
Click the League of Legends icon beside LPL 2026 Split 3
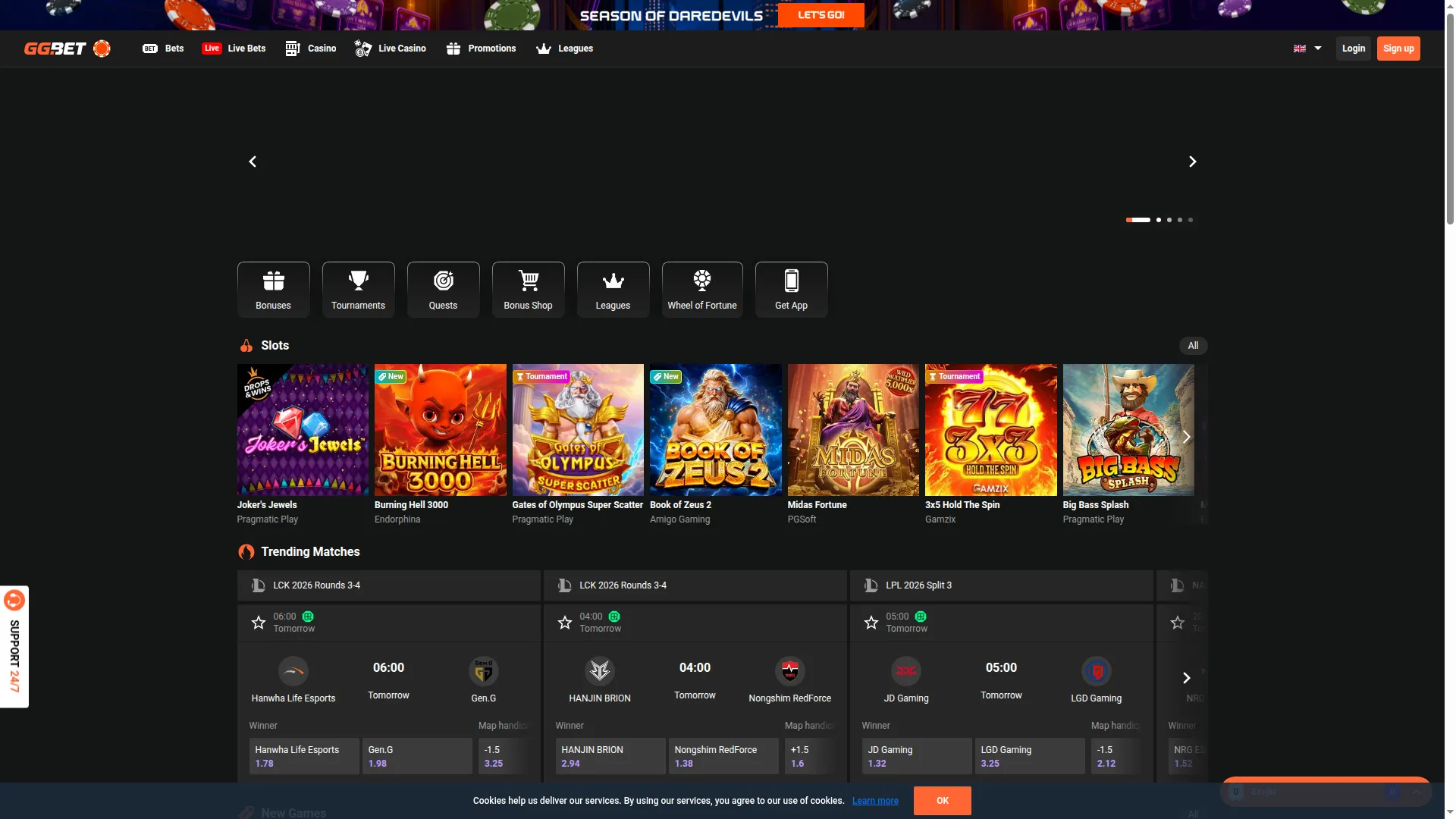click(x=871, y=585)
